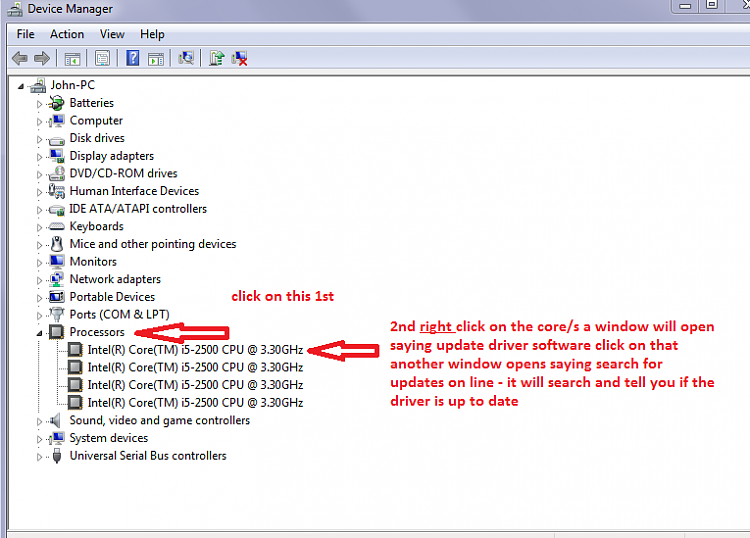Click the Keyboards icon

(56, 227)
